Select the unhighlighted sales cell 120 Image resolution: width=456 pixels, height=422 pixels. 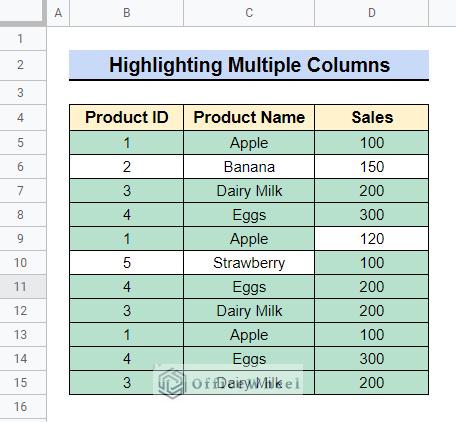(372, 239)
